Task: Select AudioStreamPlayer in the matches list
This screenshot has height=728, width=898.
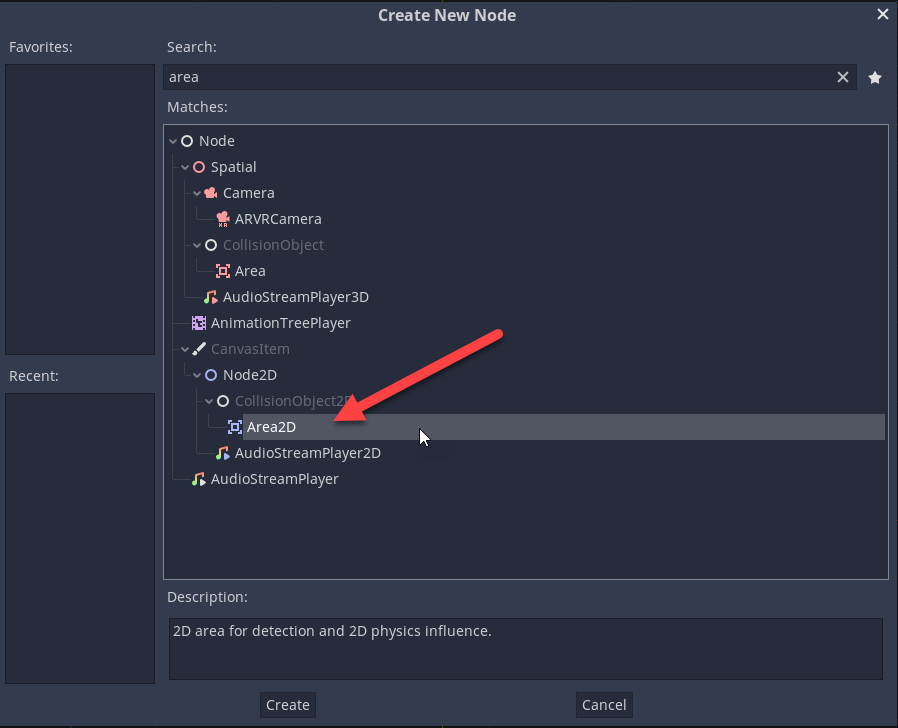Action: tap(274, 479)
